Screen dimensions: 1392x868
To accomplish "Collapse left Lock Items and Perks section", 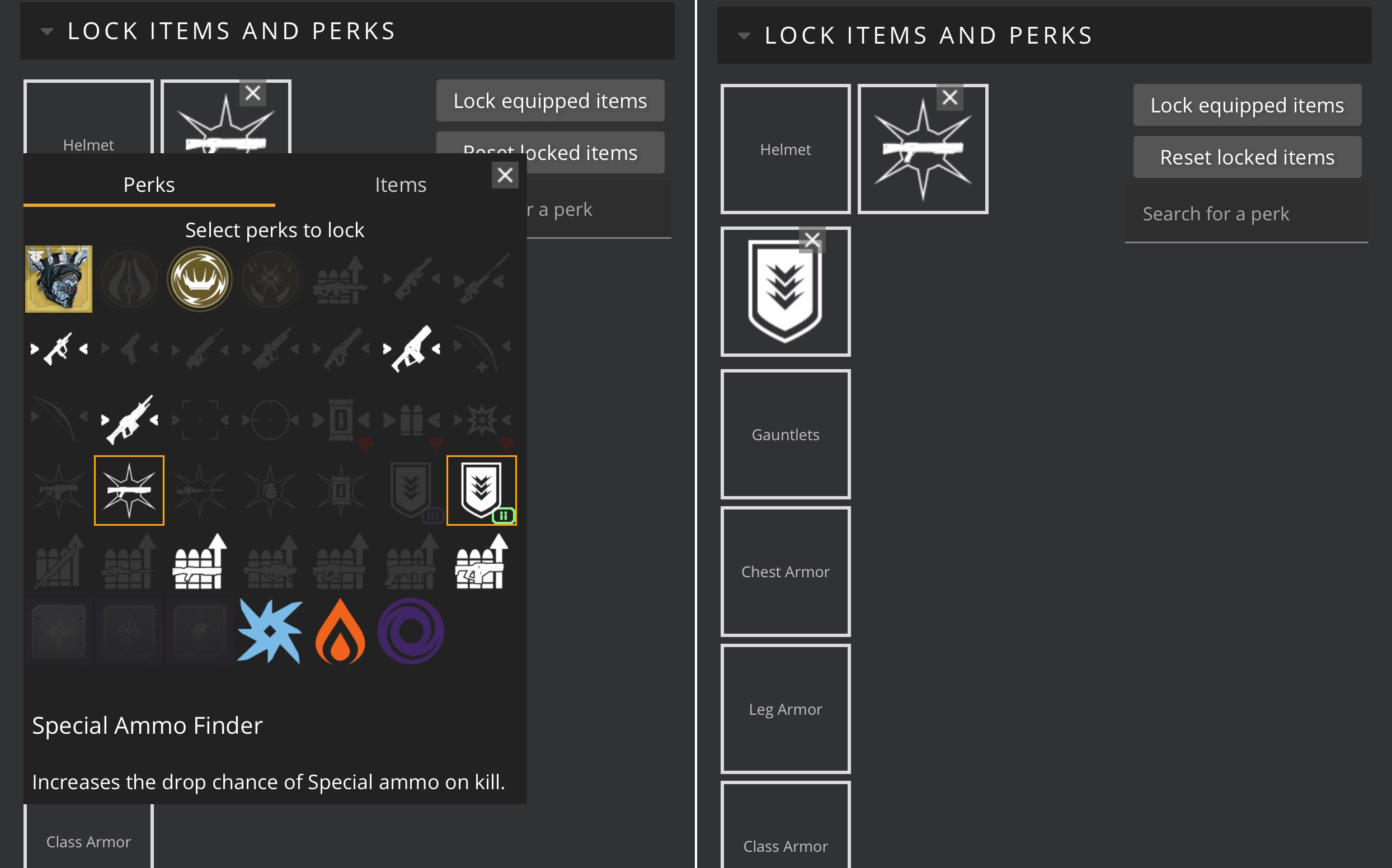I will [47, 31].
